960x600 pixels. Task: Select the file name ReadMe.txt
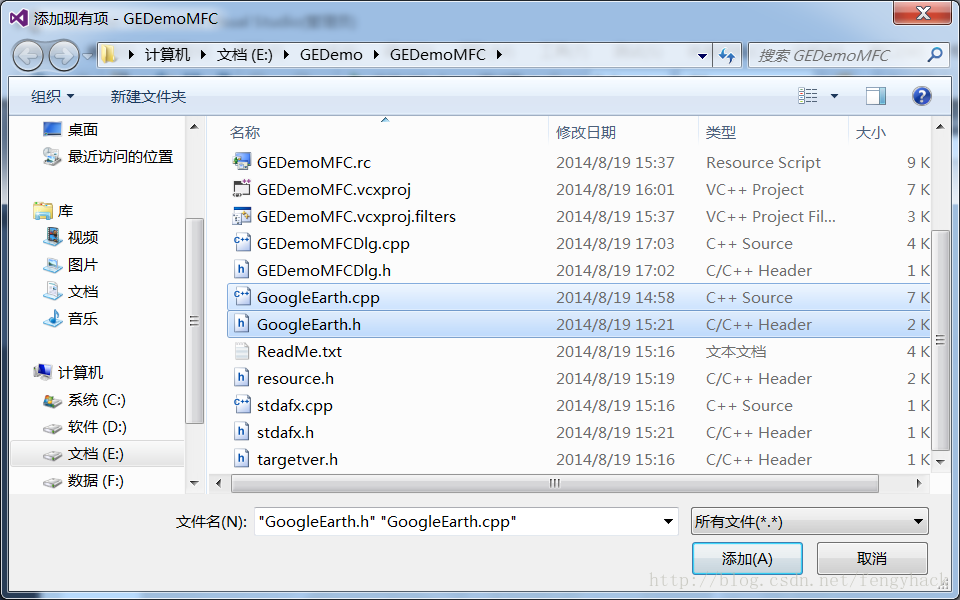(x=299, y=351)
